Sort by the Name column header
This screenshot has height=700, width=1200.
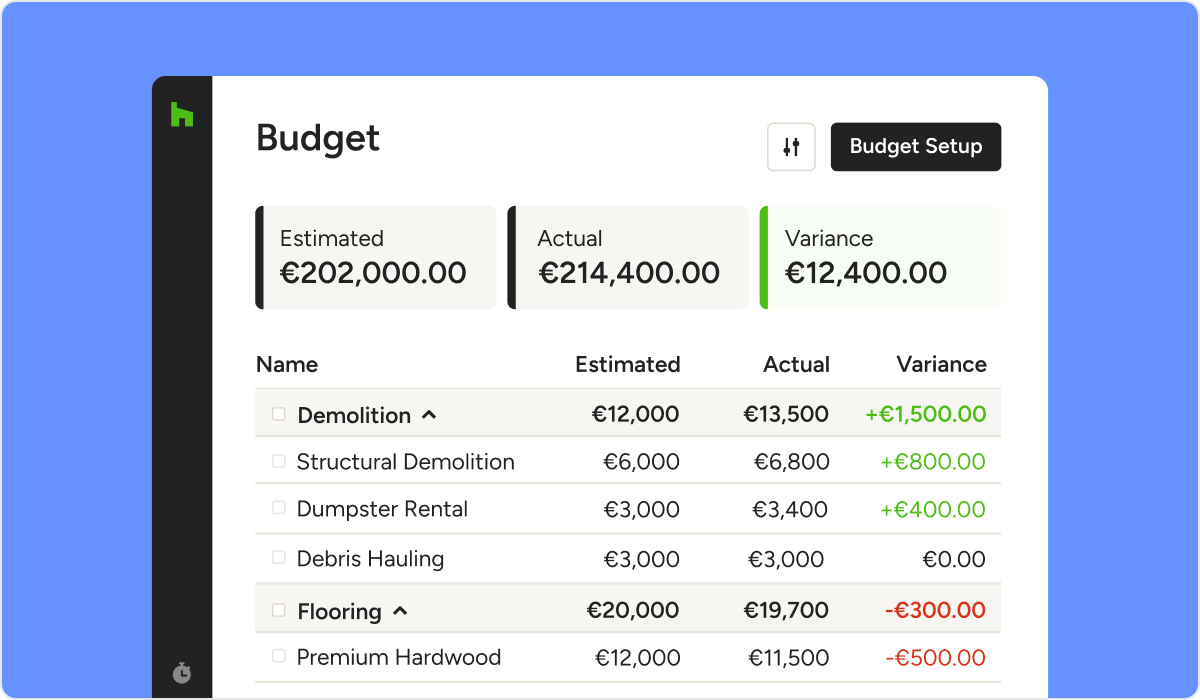pyautogui.click(x=287, y=365)
